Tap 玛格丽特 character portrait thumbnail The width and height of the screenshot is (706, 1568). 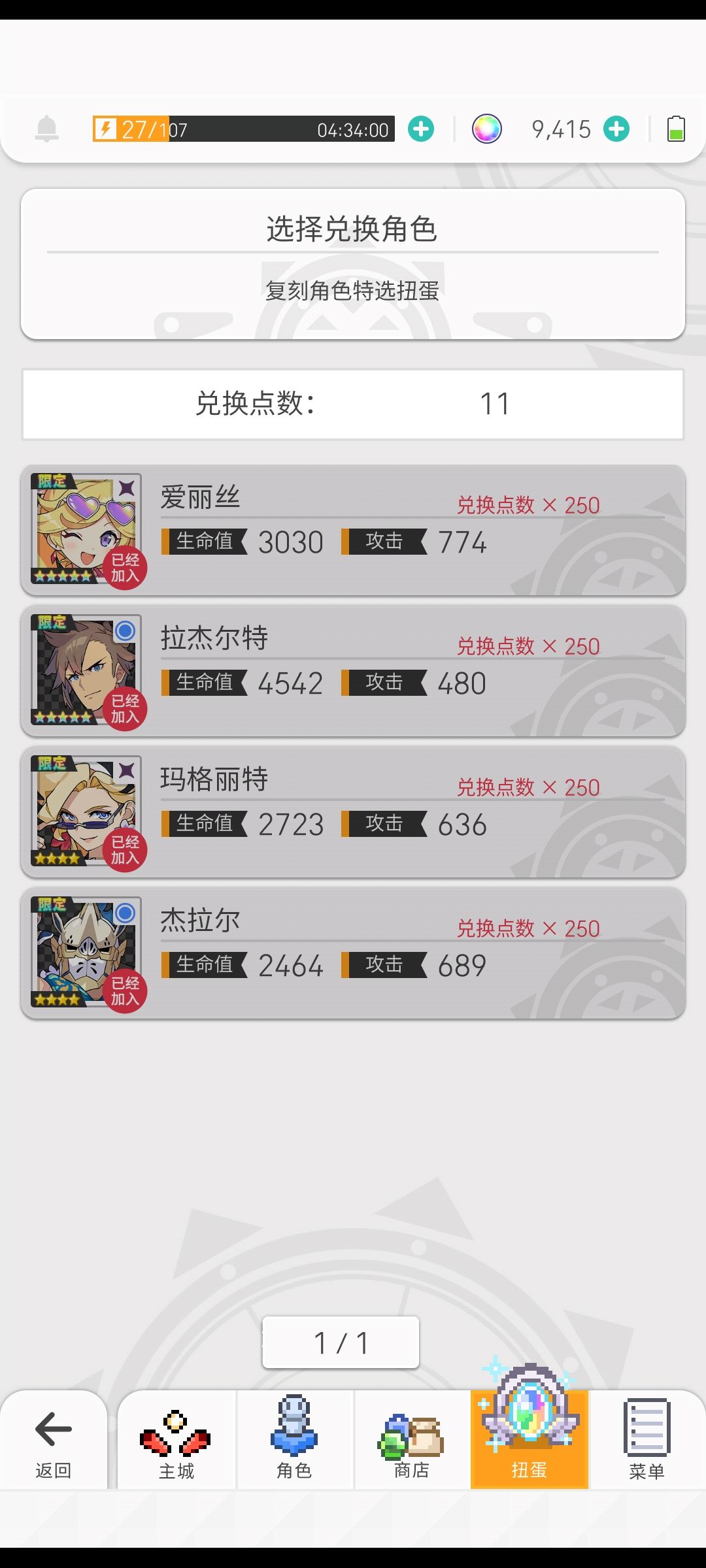point(86,811)
